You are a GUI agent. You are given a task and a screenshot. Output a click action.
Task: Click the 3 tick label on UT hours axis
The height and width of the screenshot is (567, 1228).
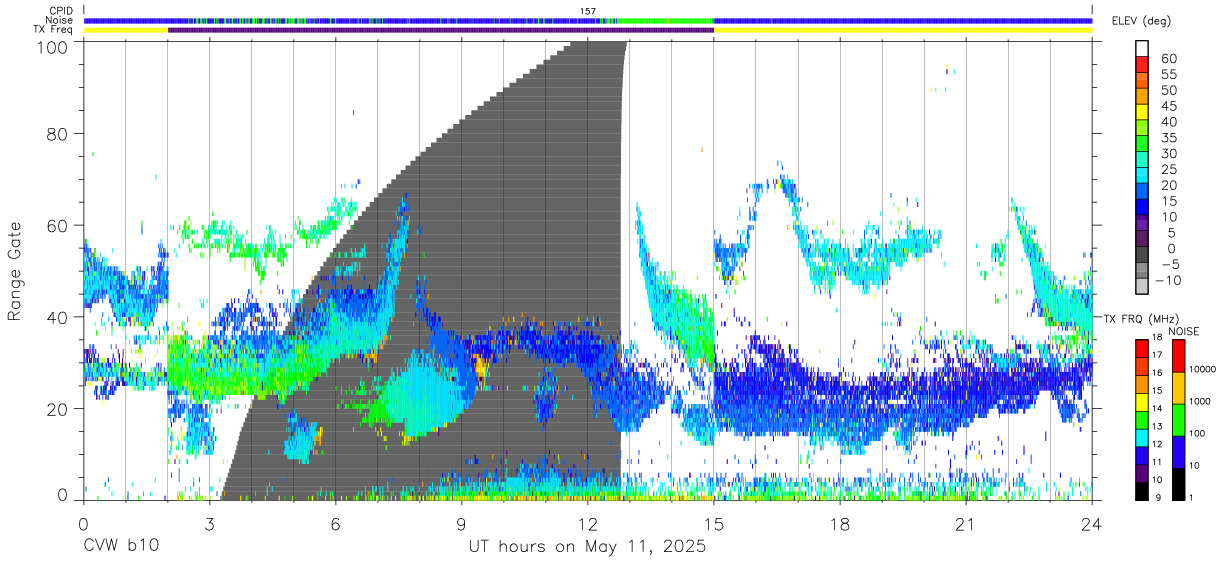(209, 525)
